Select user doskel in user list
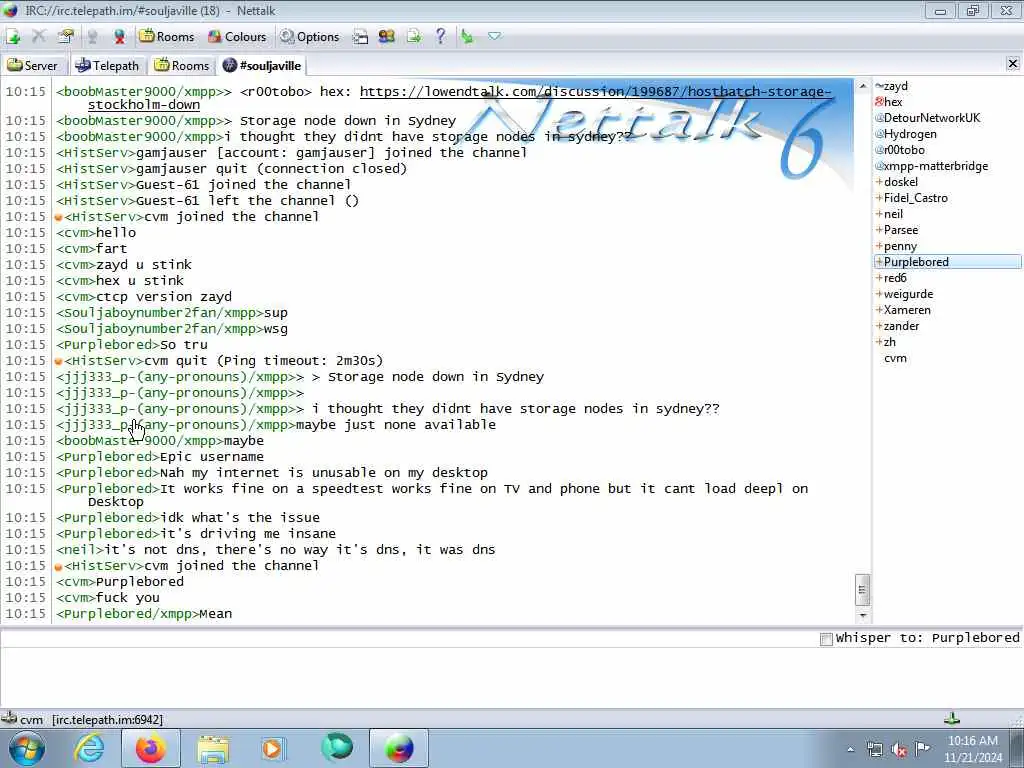 [901, 182]
